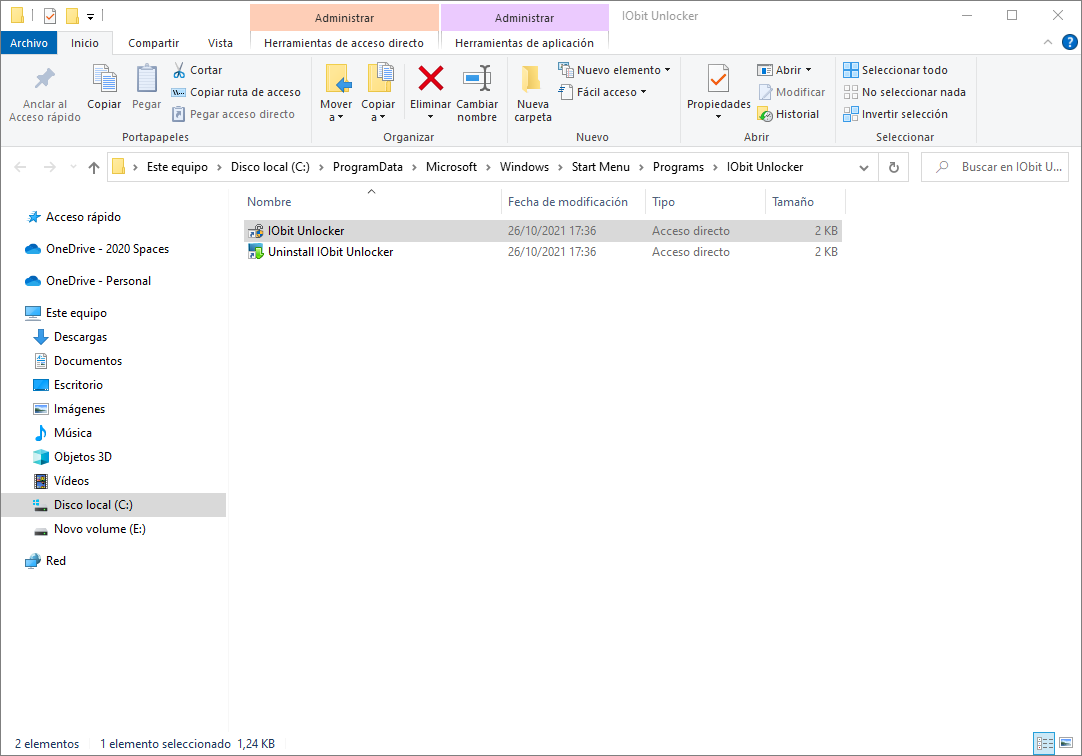
Task: Click Start Menu in the address path
Action: coord(600,167)
